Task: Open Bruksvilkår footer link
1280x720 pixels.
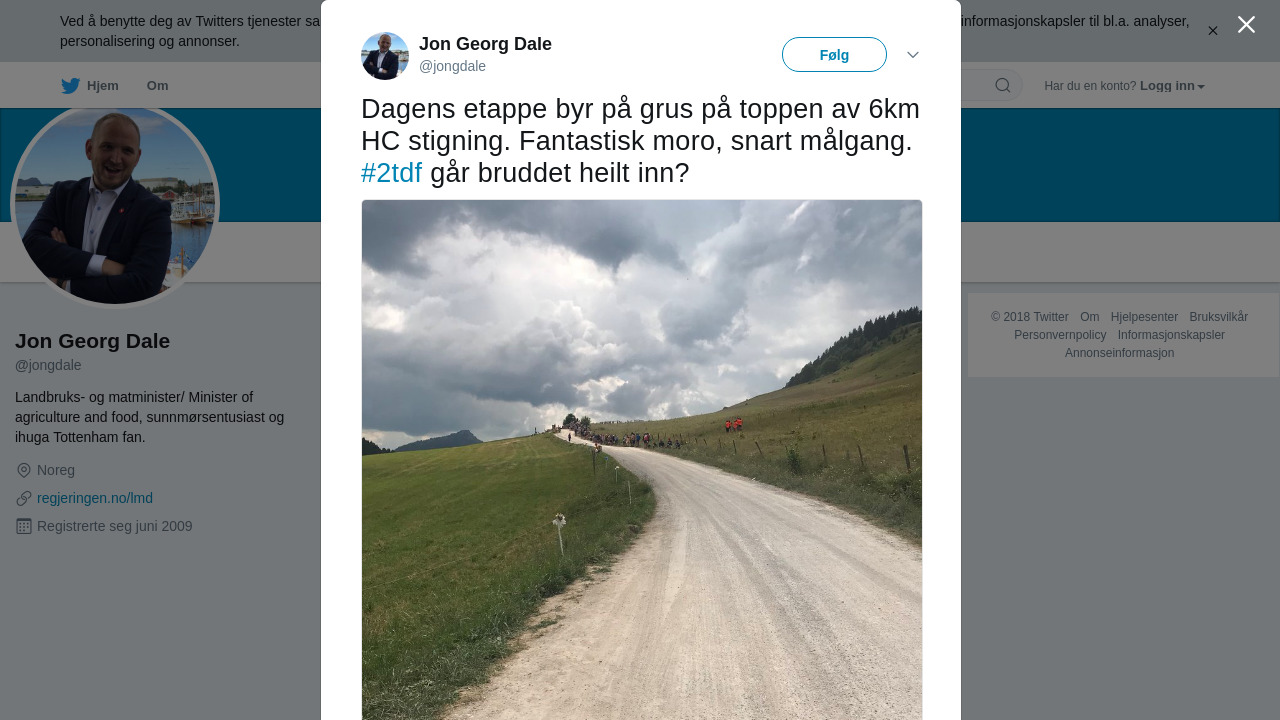Action: point(1218,317)
